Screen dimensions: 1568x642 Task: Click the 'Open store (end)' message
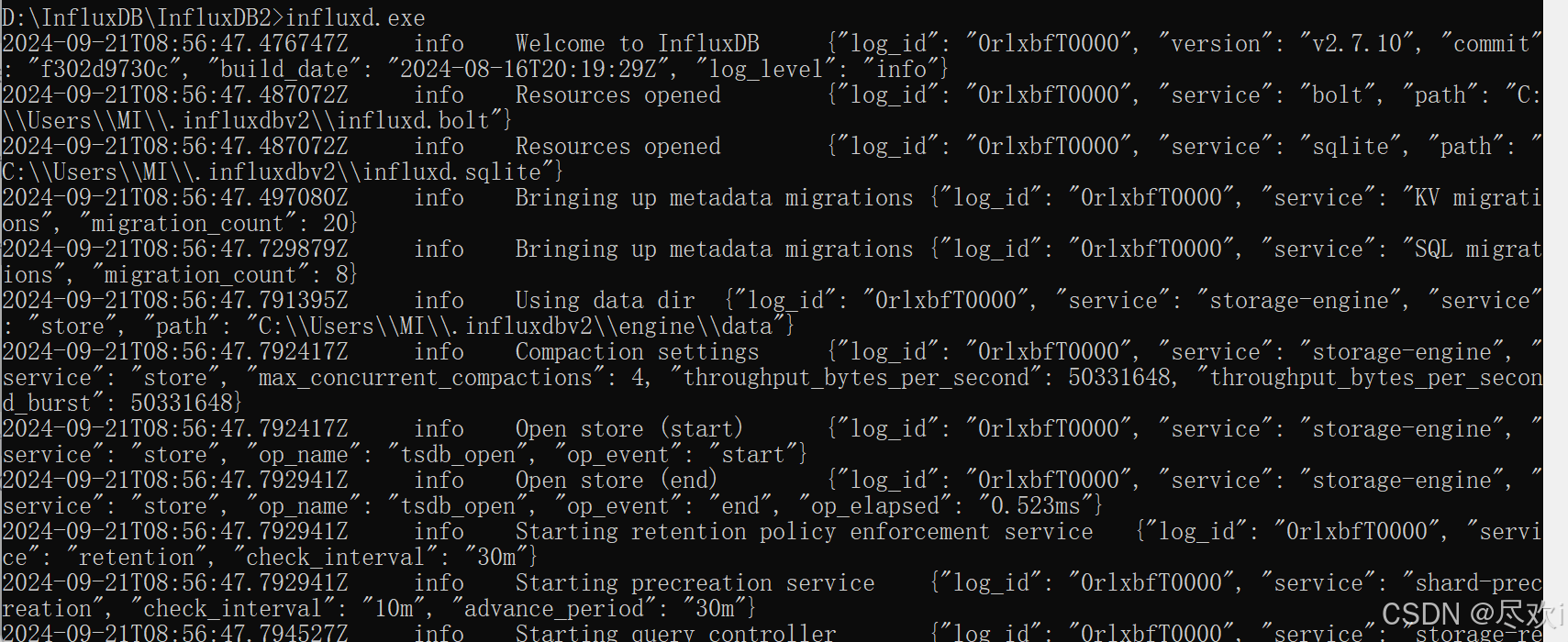click(617, 480)
